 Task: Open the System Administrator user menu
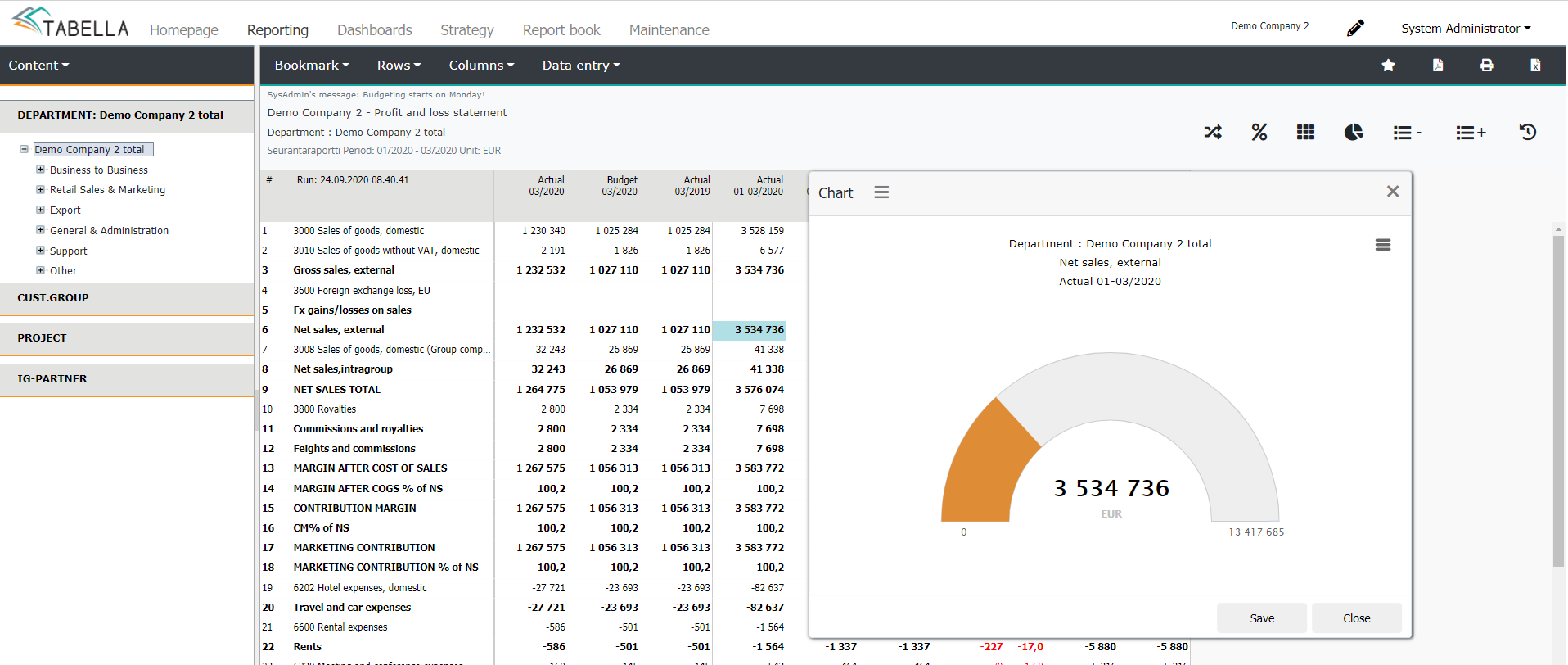coord(1466,29)
